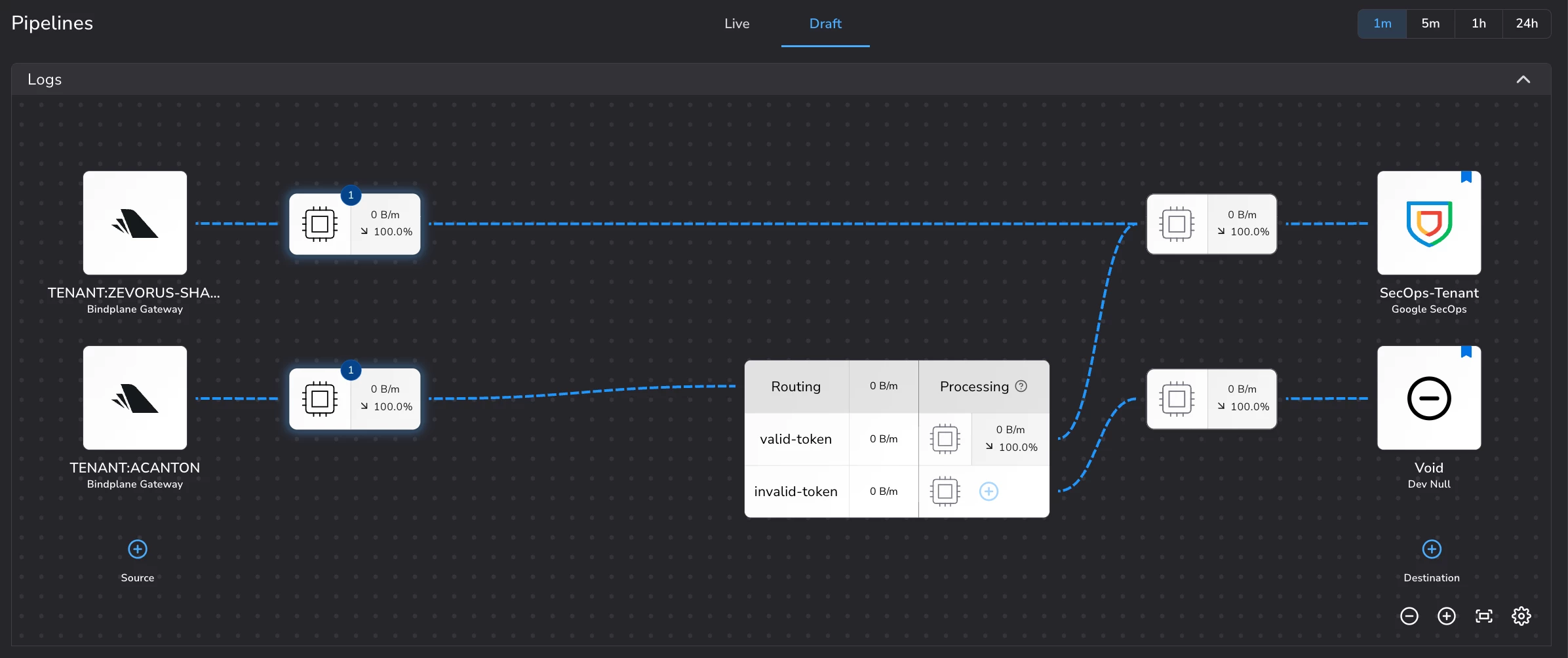Open invalid-token route processor icon
Screen dimensions: 1568x658
(x=945, y=492)
